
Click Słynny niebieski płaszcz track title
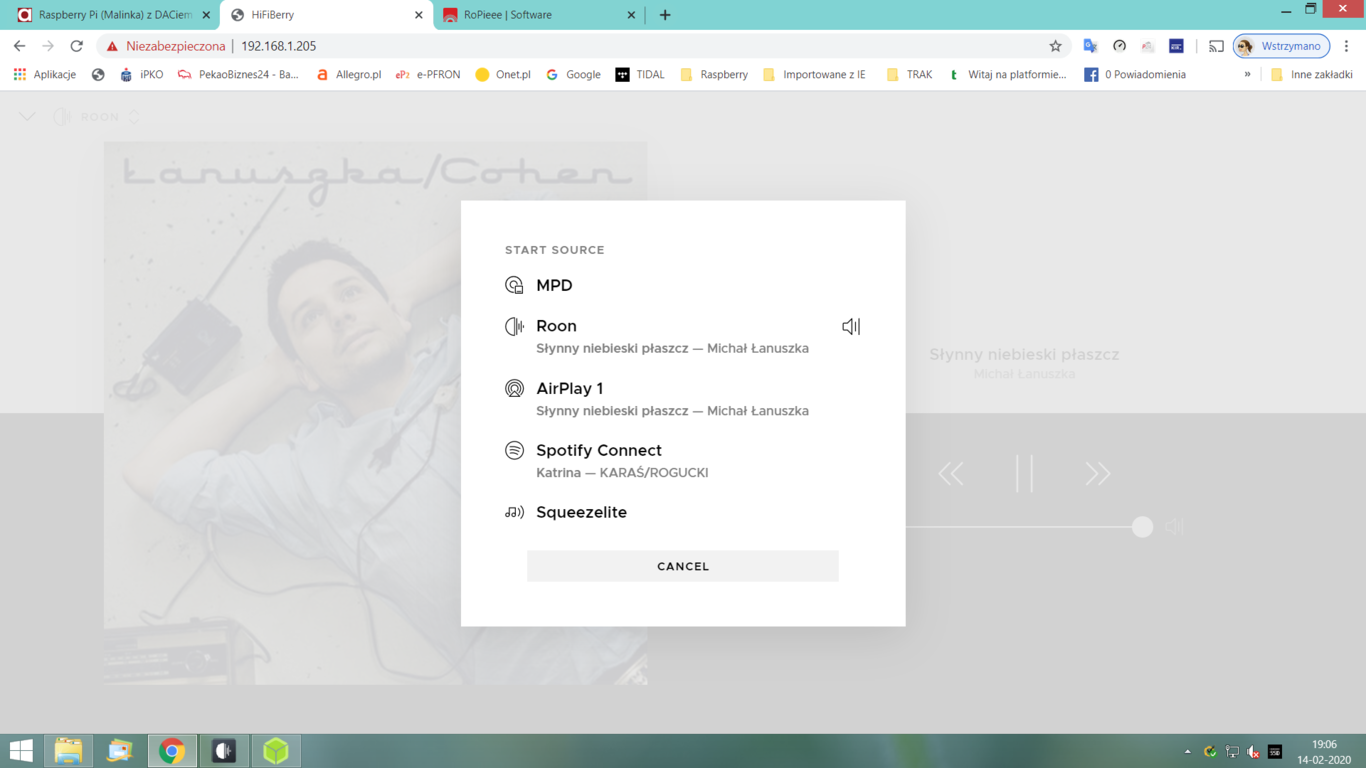click(1024, 354)
